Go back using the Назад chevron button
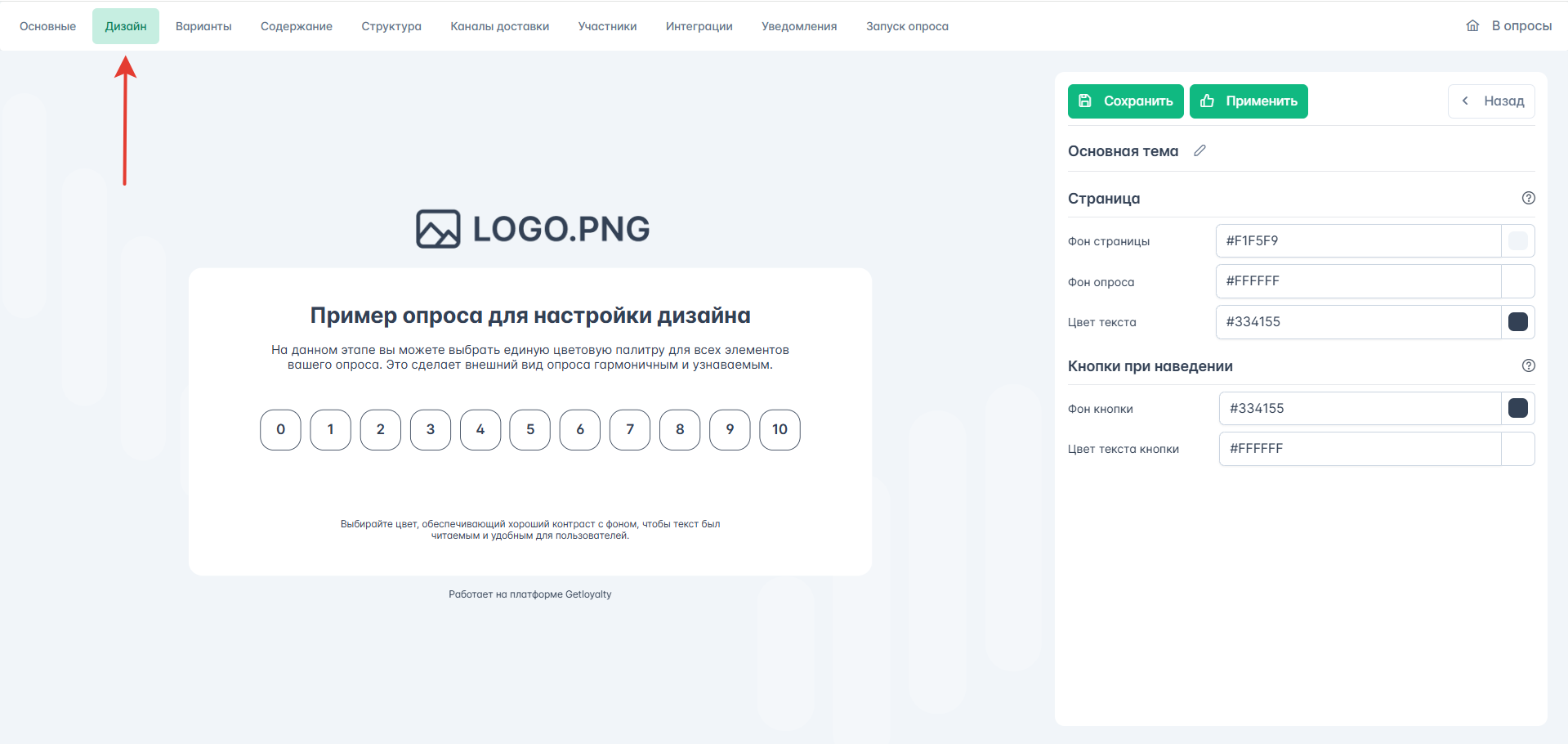 point(1491,101)
